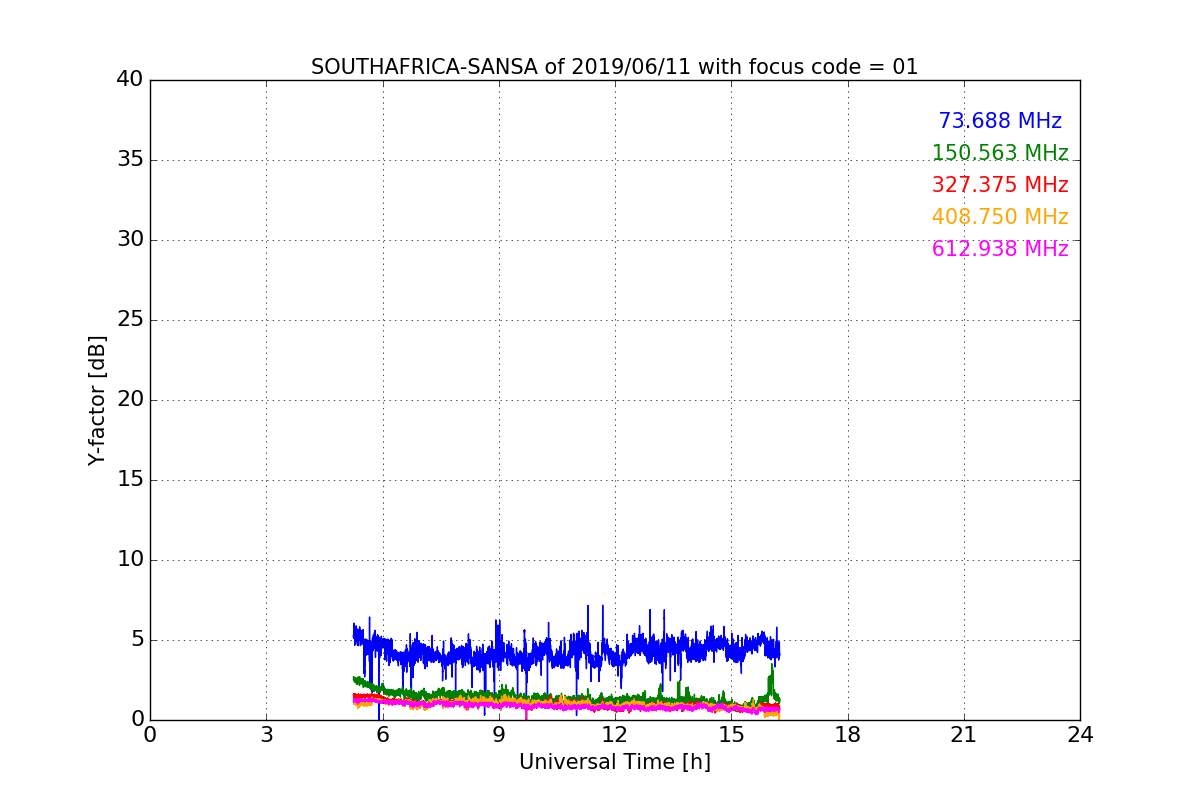The width and height of the screenshot is (1200, 800).
Task: Click the x-axis tick label 15
Action: coord(731,735)
